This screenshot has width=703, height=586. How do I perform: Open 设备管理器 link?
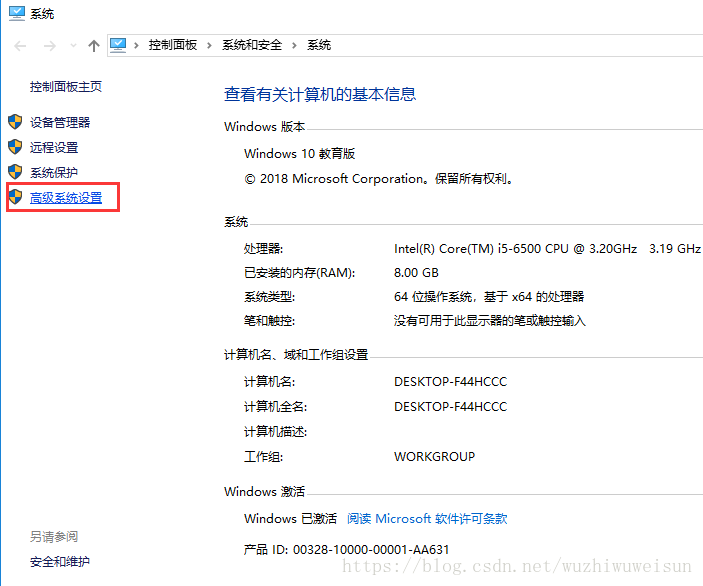pyautogui.click(x=60, y=122)
